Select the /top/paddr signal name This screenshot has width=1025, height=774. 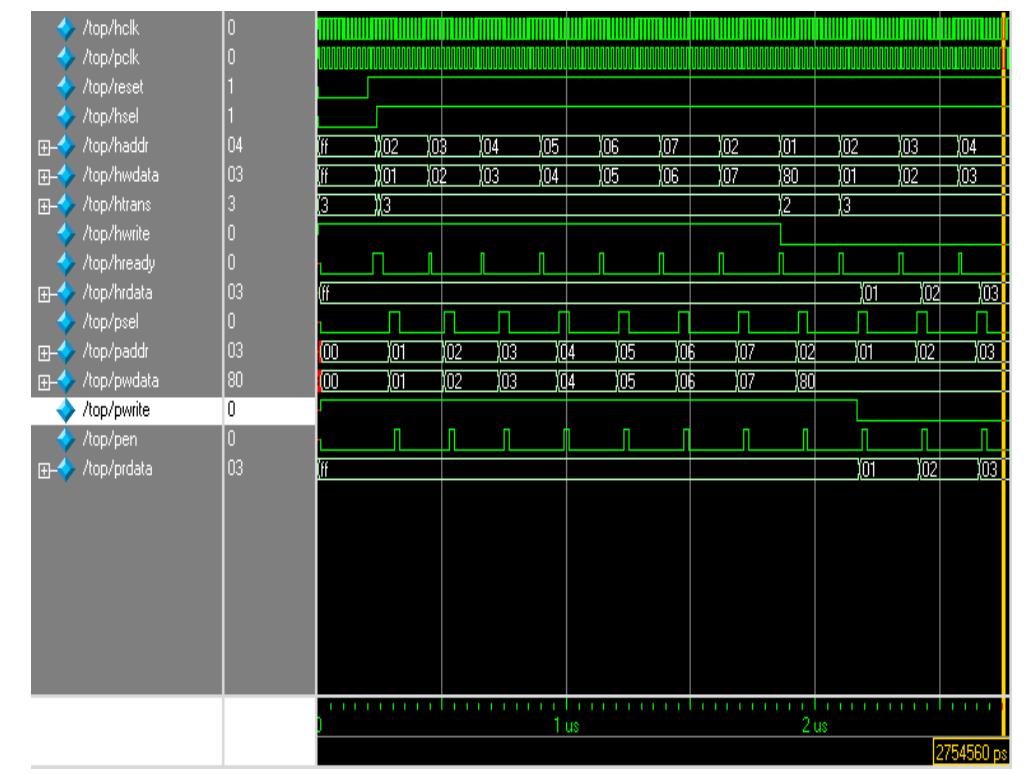tap(115, 352)
